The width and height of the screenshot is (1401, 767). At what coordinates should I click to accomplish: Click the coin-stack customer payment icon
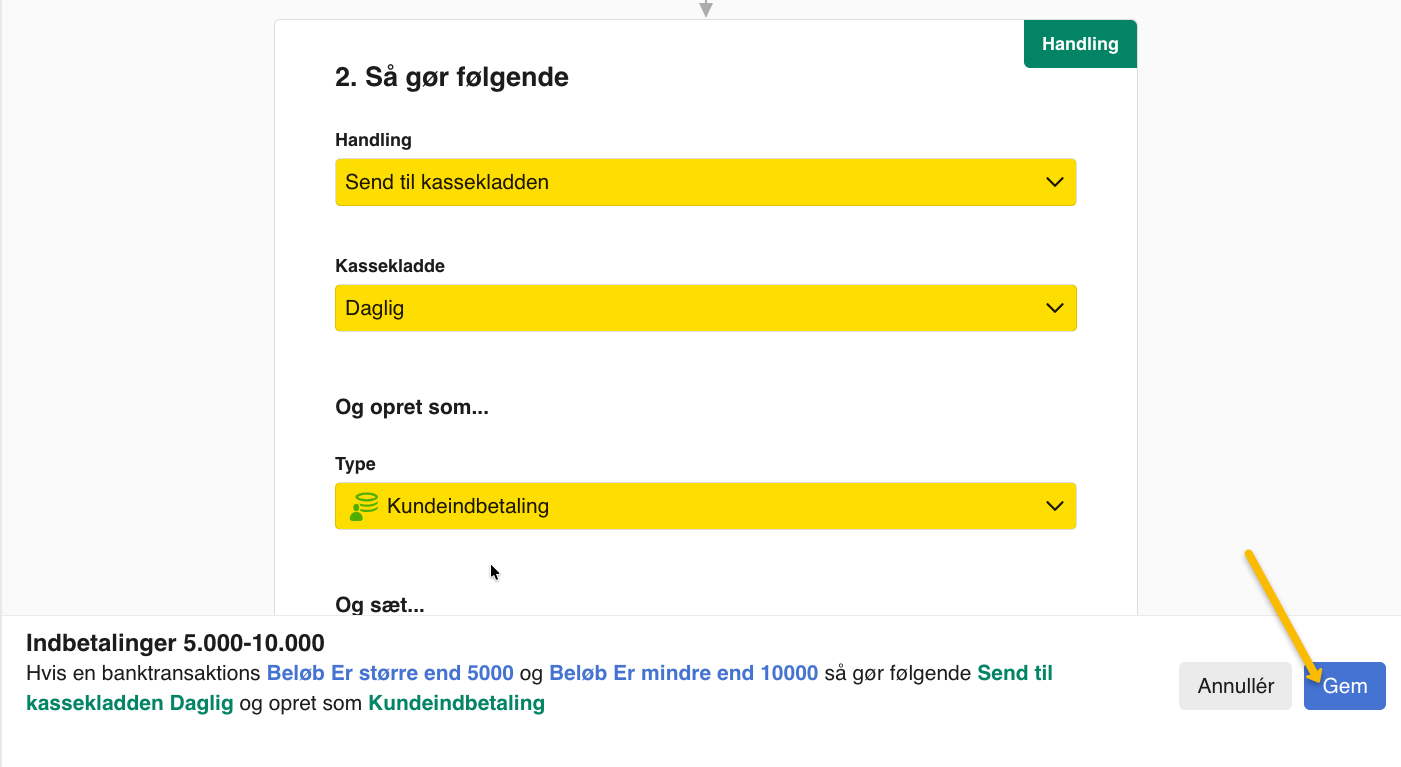(x=364, y=506)
